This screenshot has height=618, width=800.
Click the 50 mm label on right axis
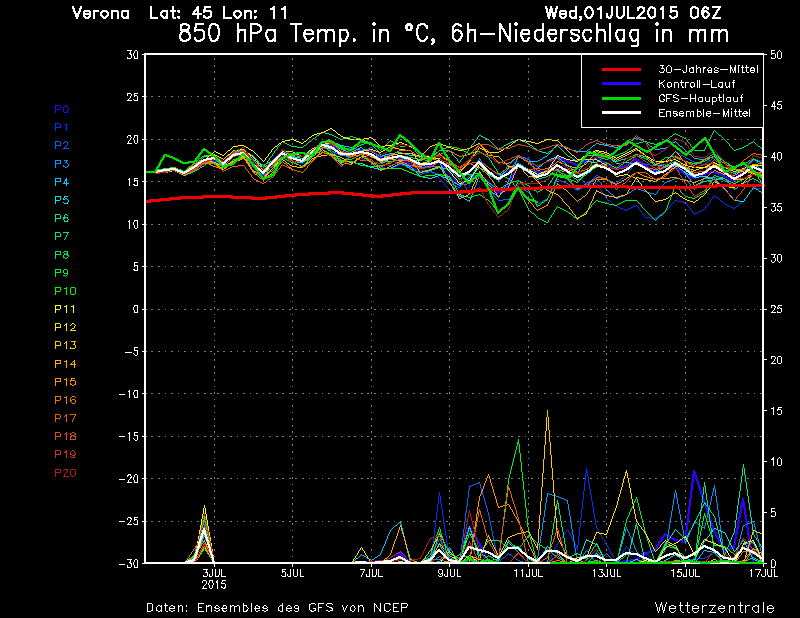click(x=777, y=55)
